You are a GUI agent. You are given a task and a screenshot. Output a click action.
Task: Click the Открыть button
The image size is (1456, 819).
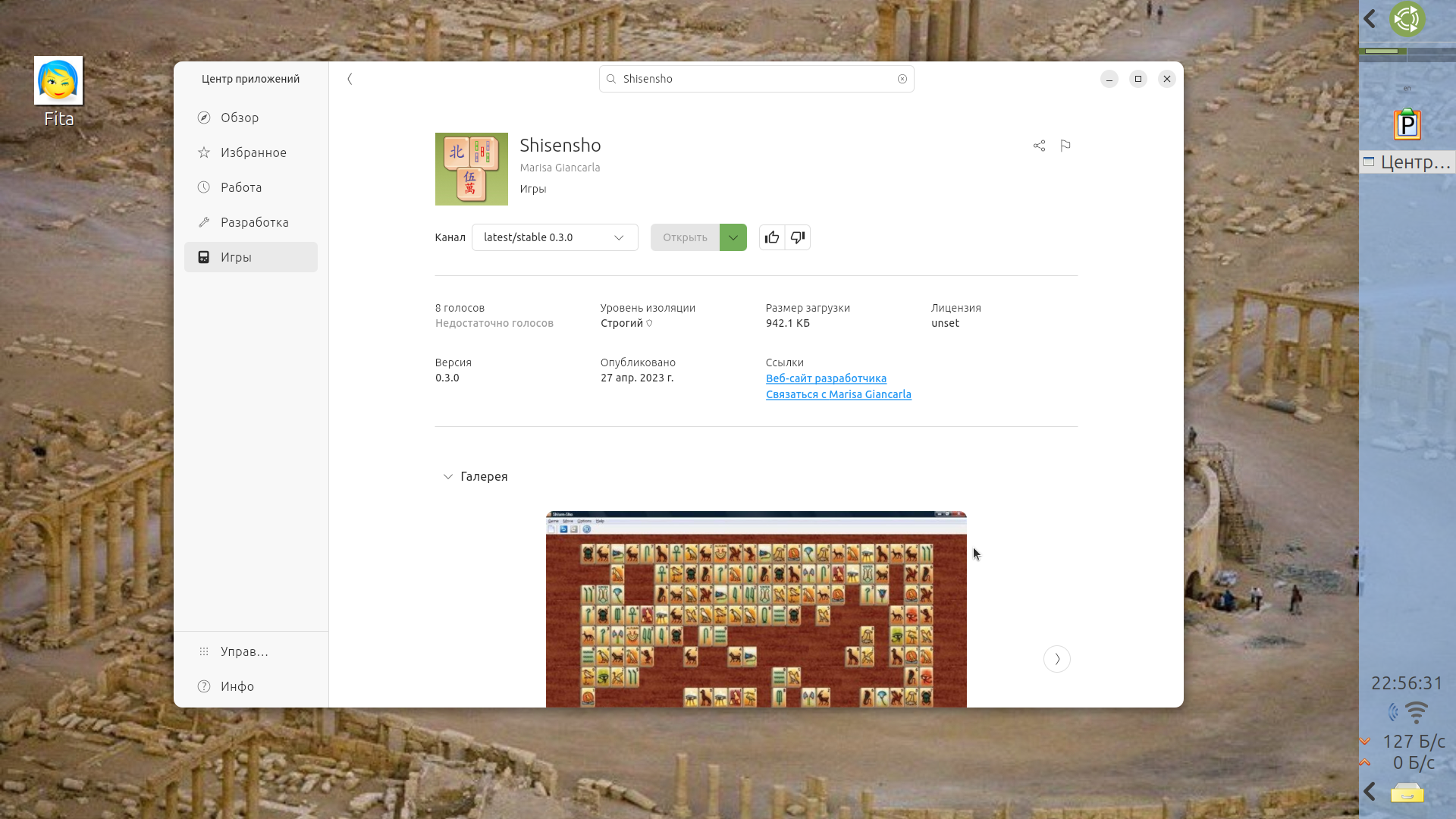685,237
